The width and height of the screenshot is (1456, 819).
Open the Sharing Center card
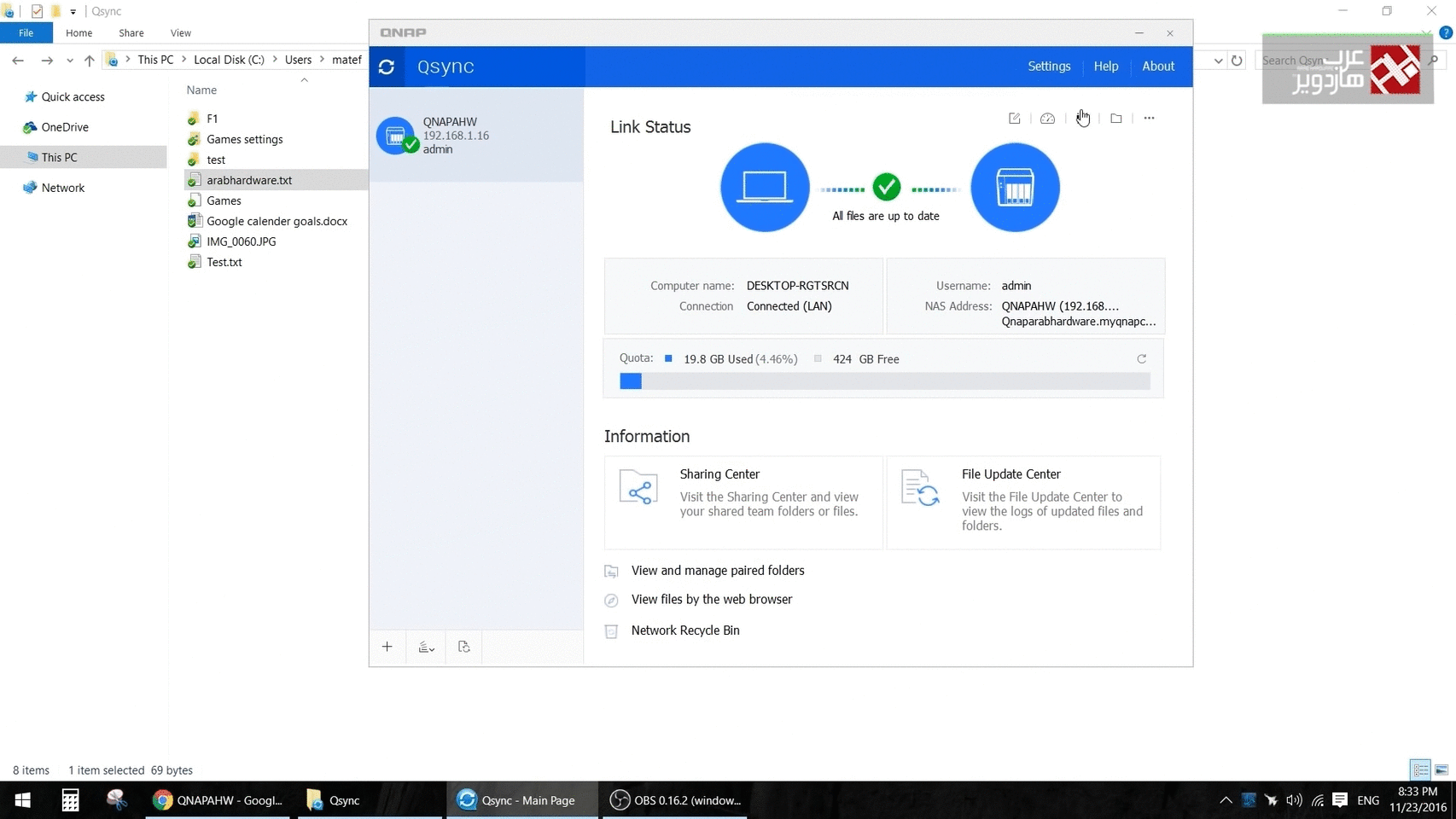tap(743, 502)
